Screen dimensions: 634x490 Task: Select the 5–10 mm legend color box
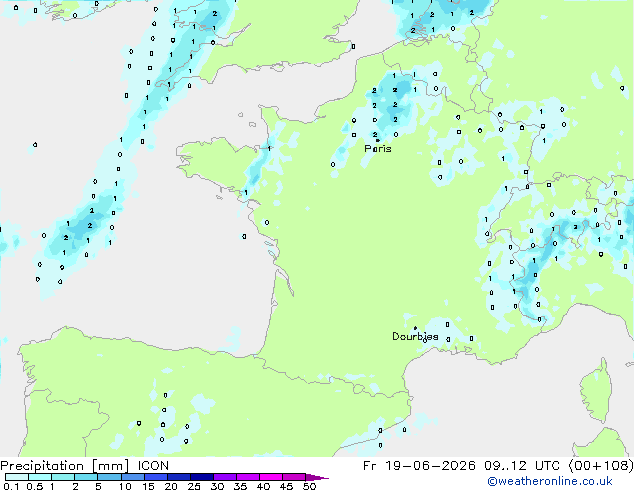tap(109, 477)
